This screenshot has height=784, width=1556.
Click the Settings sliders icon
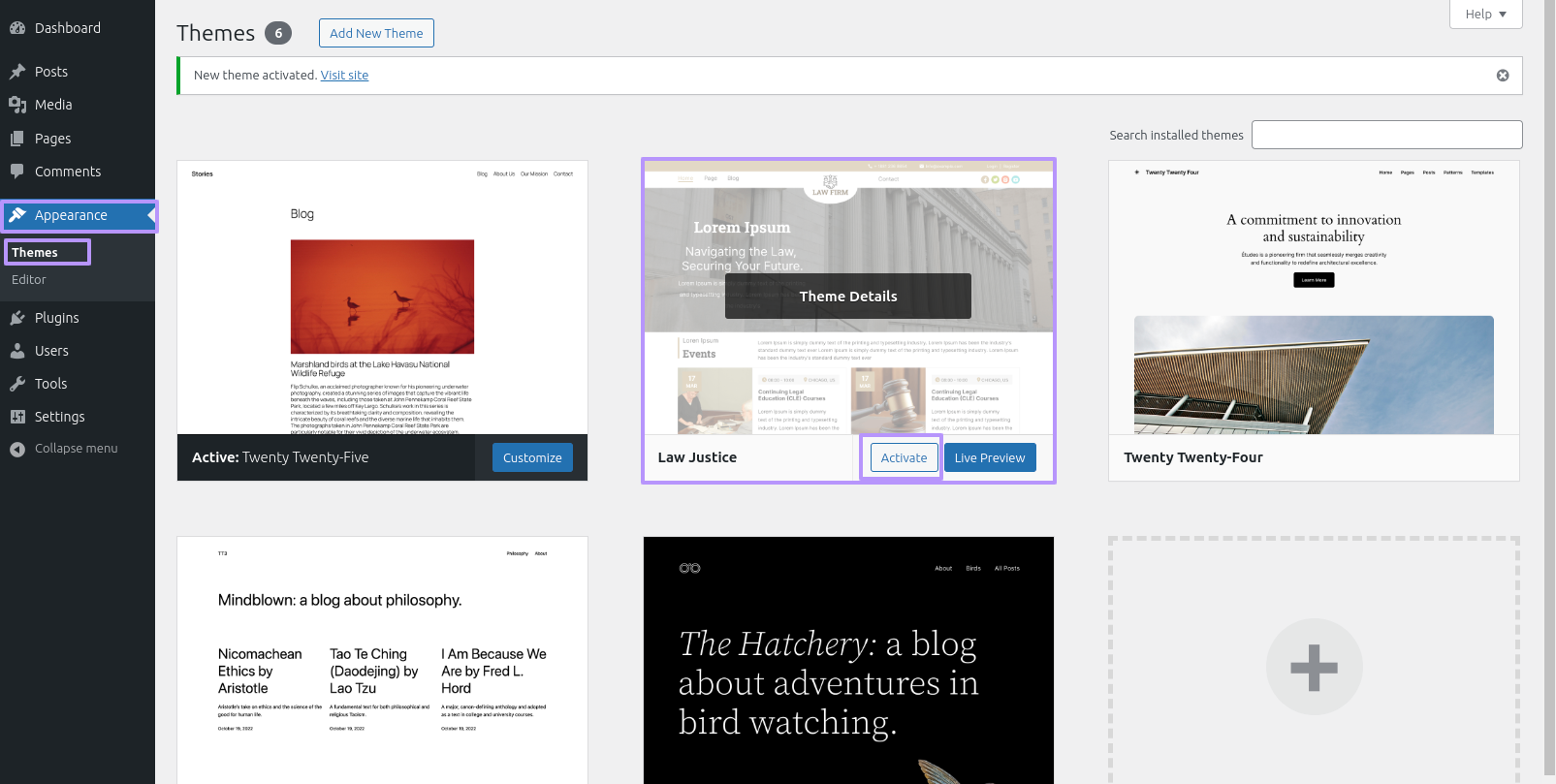(17, 417)
